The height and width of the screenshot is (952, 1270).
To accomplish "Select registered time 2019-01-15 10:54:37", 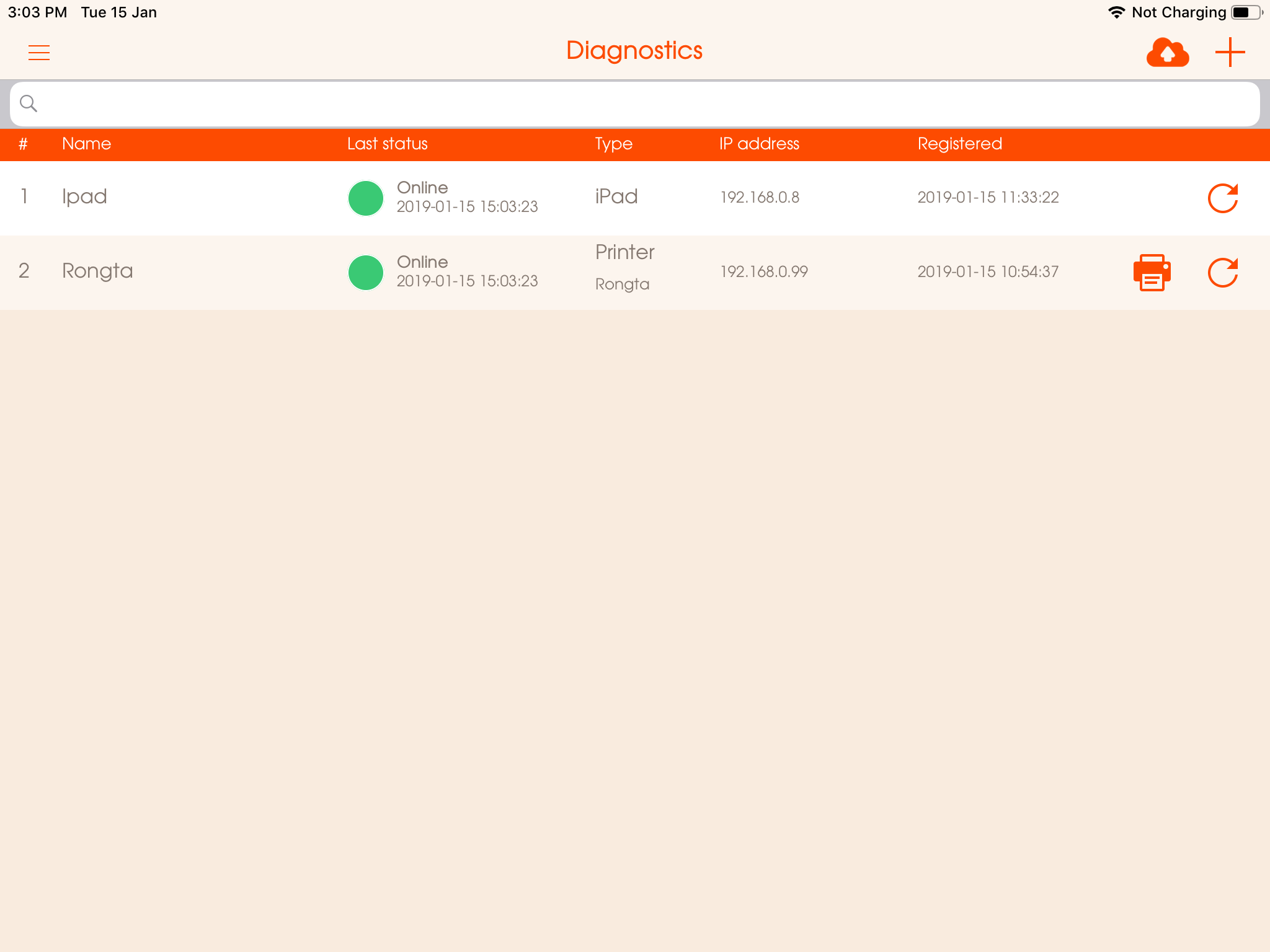I will [988, 271].
